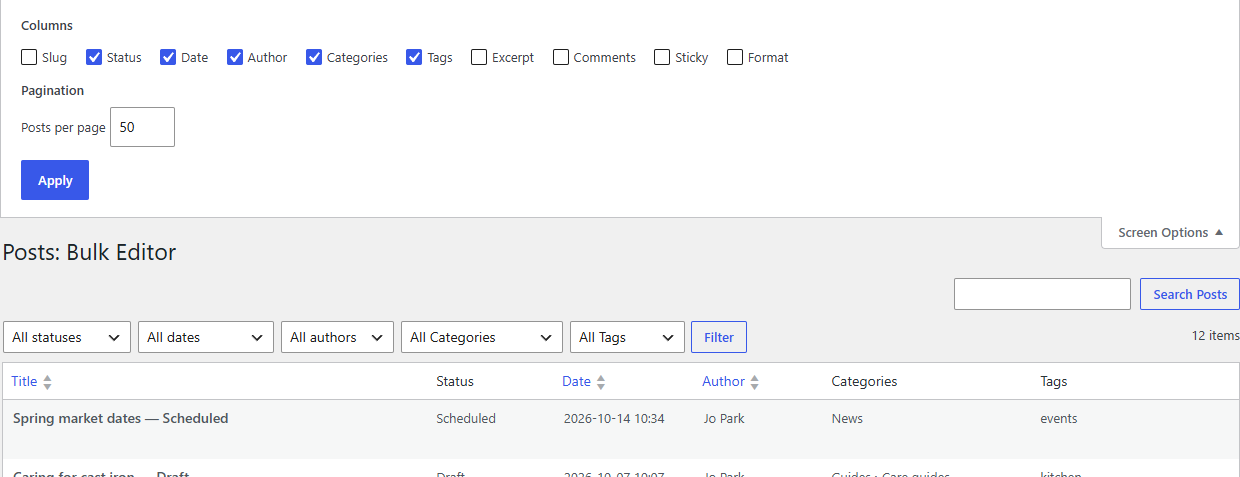Screen dimensions: 1240x477
Task: Open the All statuses dropdown
Action: click(x=67, y=337)
